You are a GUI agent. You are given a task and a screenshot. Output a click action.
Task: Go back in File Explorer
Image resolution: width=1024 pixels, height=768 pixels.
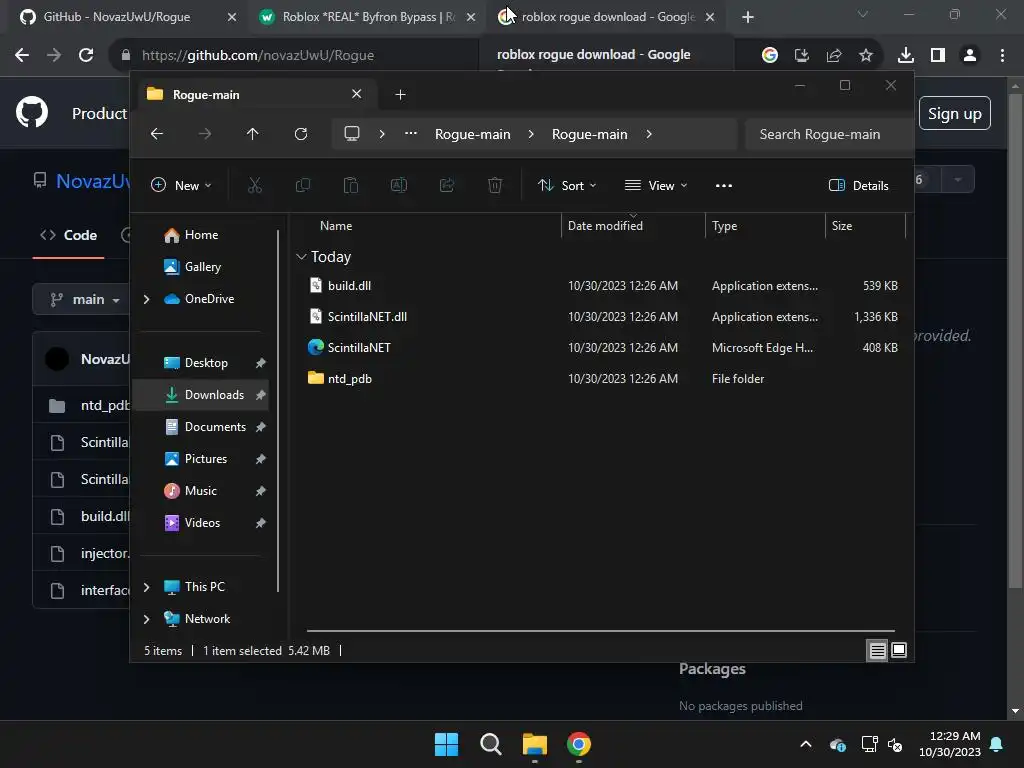(157, 134)
